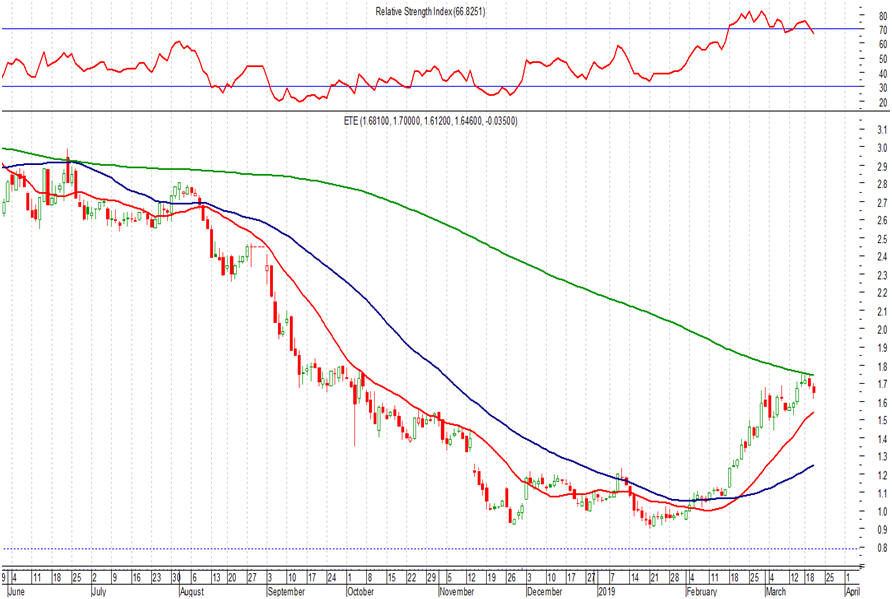Click the 1.7 price axis label
Screen dimensions: 892x599
click(x=882, y=385)
